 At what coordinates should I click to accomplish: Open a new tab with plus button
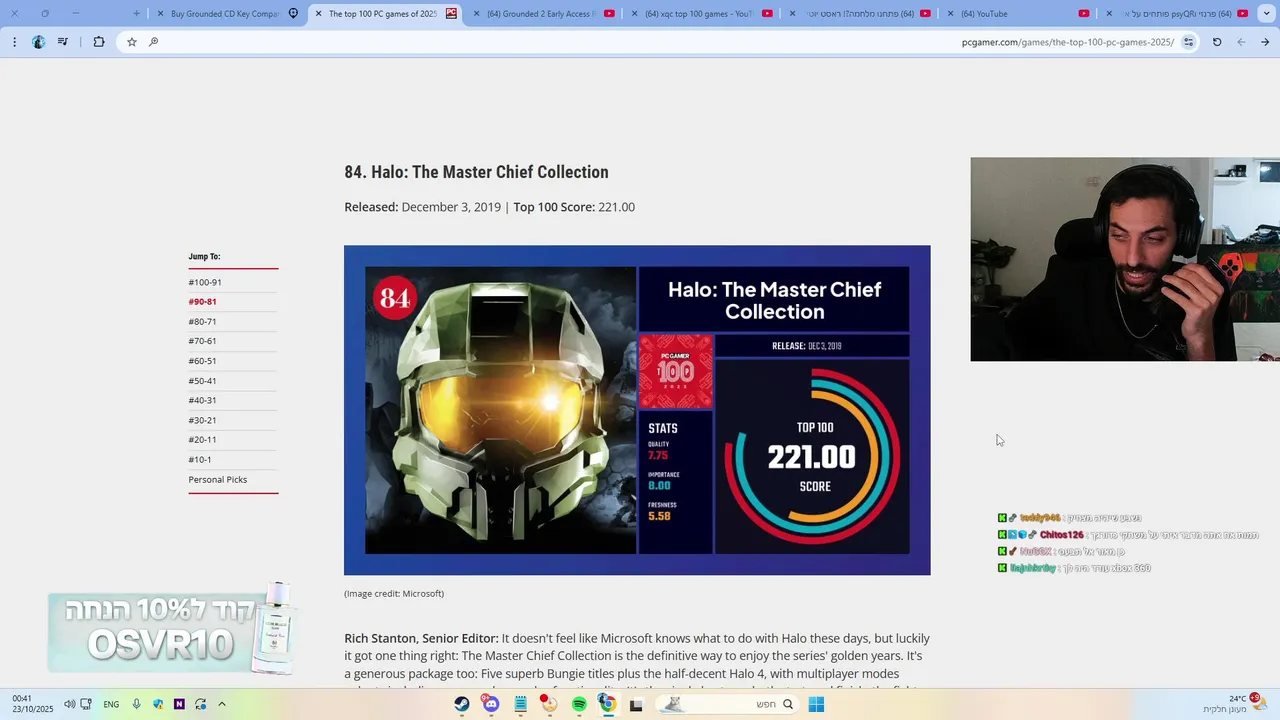click(x=136, y=14)
